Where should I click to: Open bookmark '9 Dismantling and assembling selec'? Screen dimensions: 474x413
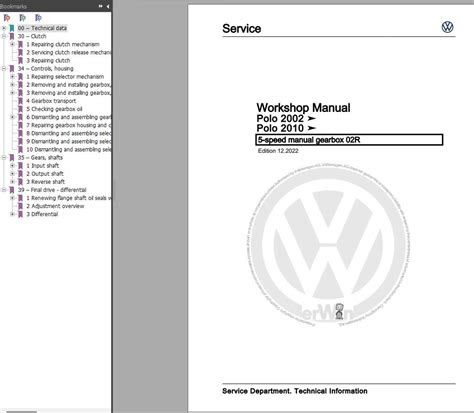[x=69, y=141]
